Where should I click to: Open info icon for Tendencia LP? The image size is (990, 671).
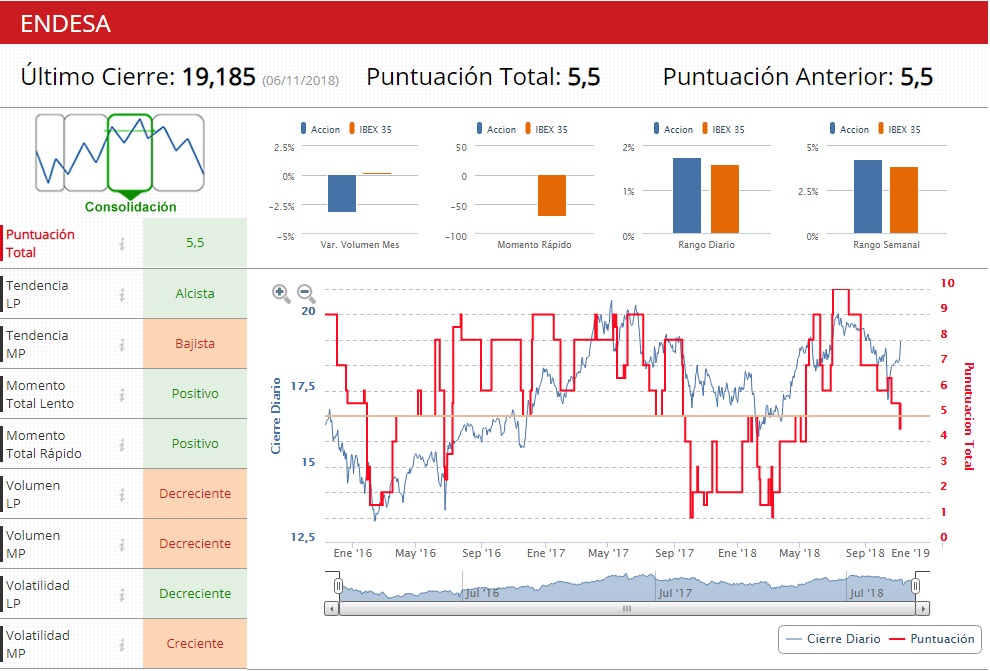[x=122, y=294]
